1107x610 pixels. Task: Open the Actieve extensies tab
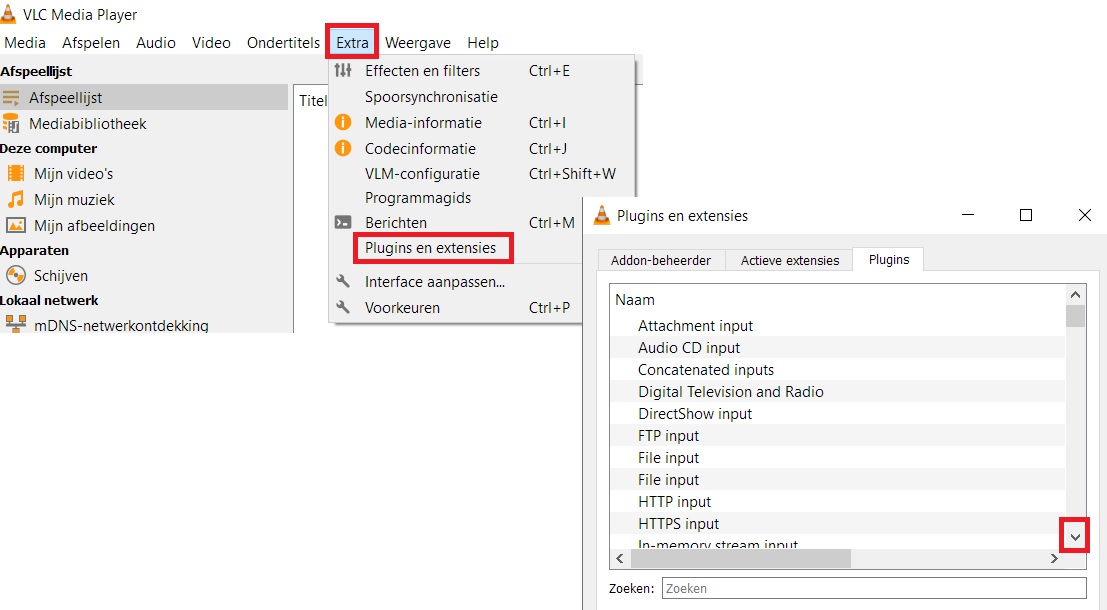point(789,260)
